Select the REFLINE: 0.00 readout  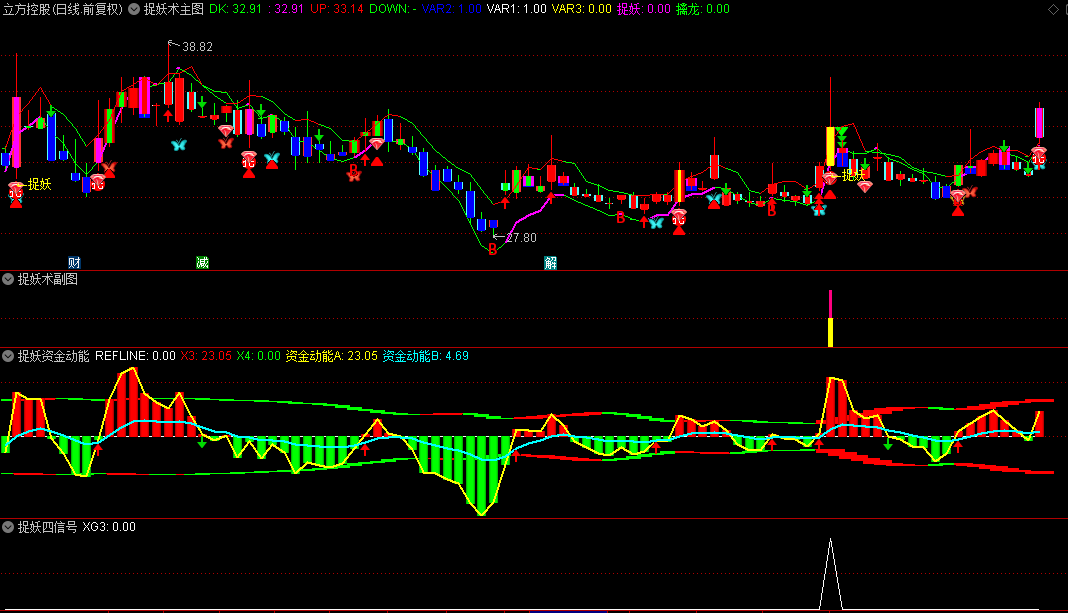[135, 356]
